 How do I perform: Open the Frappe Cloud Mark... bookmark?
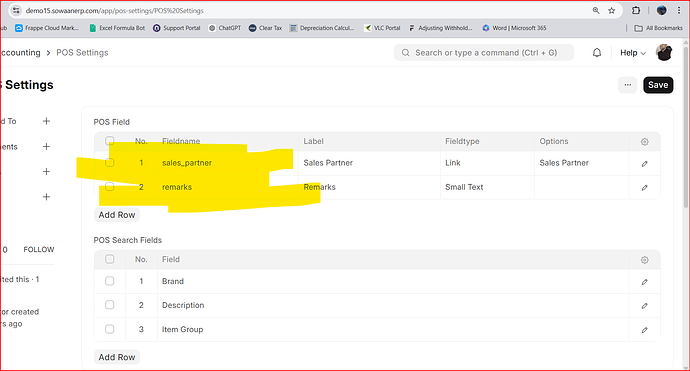[x=47, y=28]
